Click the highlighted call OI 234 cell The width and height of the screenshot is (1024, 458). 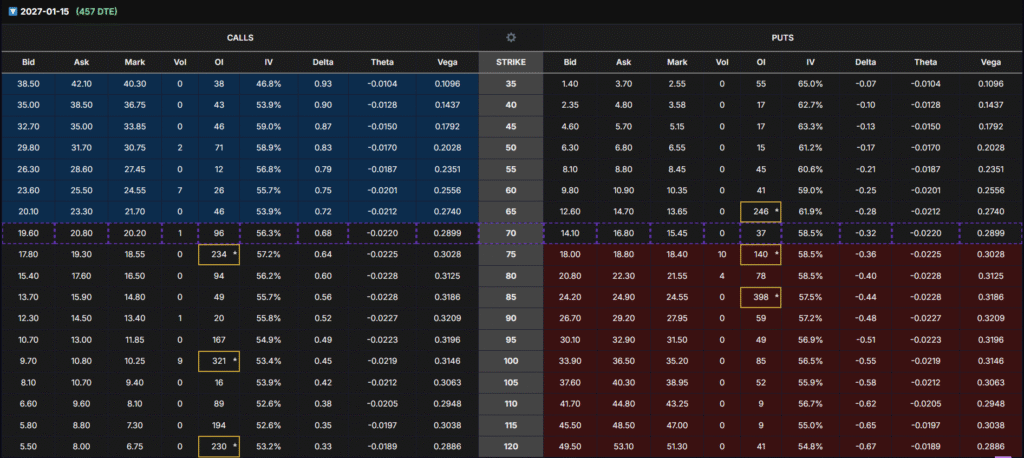pos(216,255)
